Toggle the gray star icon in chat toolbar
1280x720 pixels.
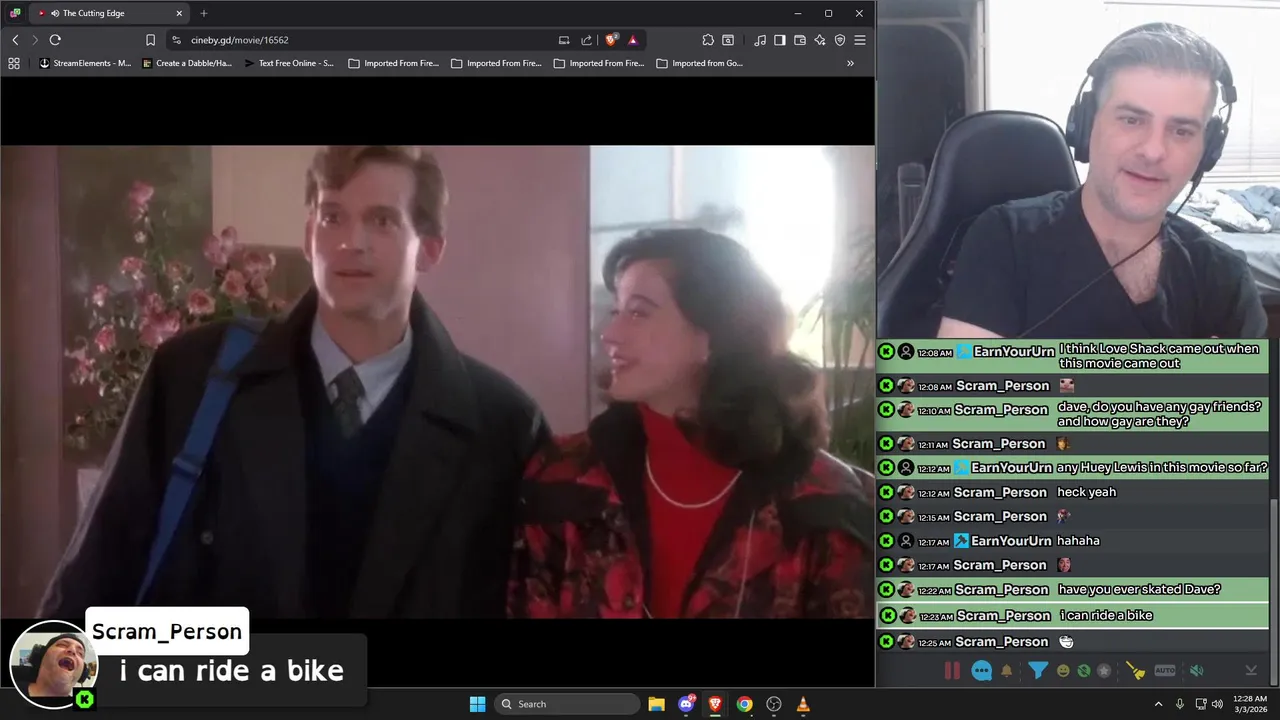click(x=1104, y=671)
